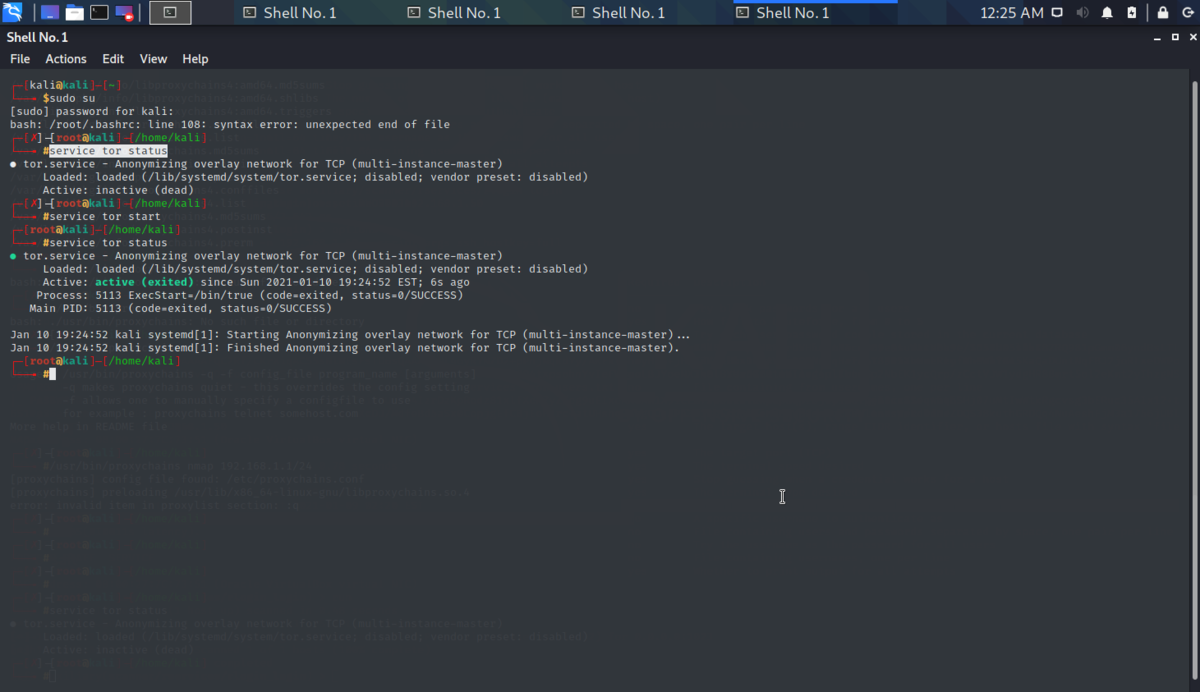Click the Shell No. 1 window title

(37, 37)
